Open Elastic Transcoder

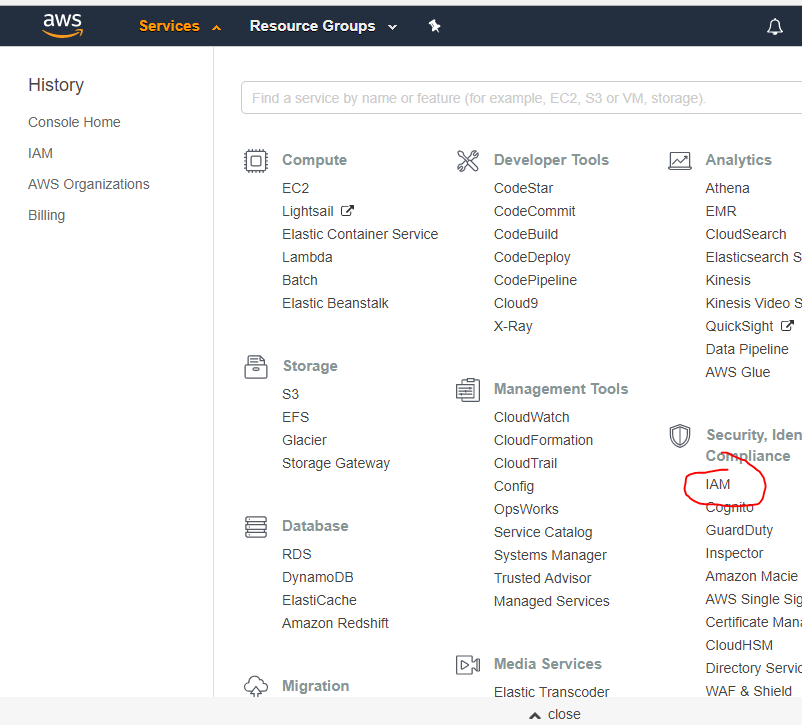(x=551, y=692)
